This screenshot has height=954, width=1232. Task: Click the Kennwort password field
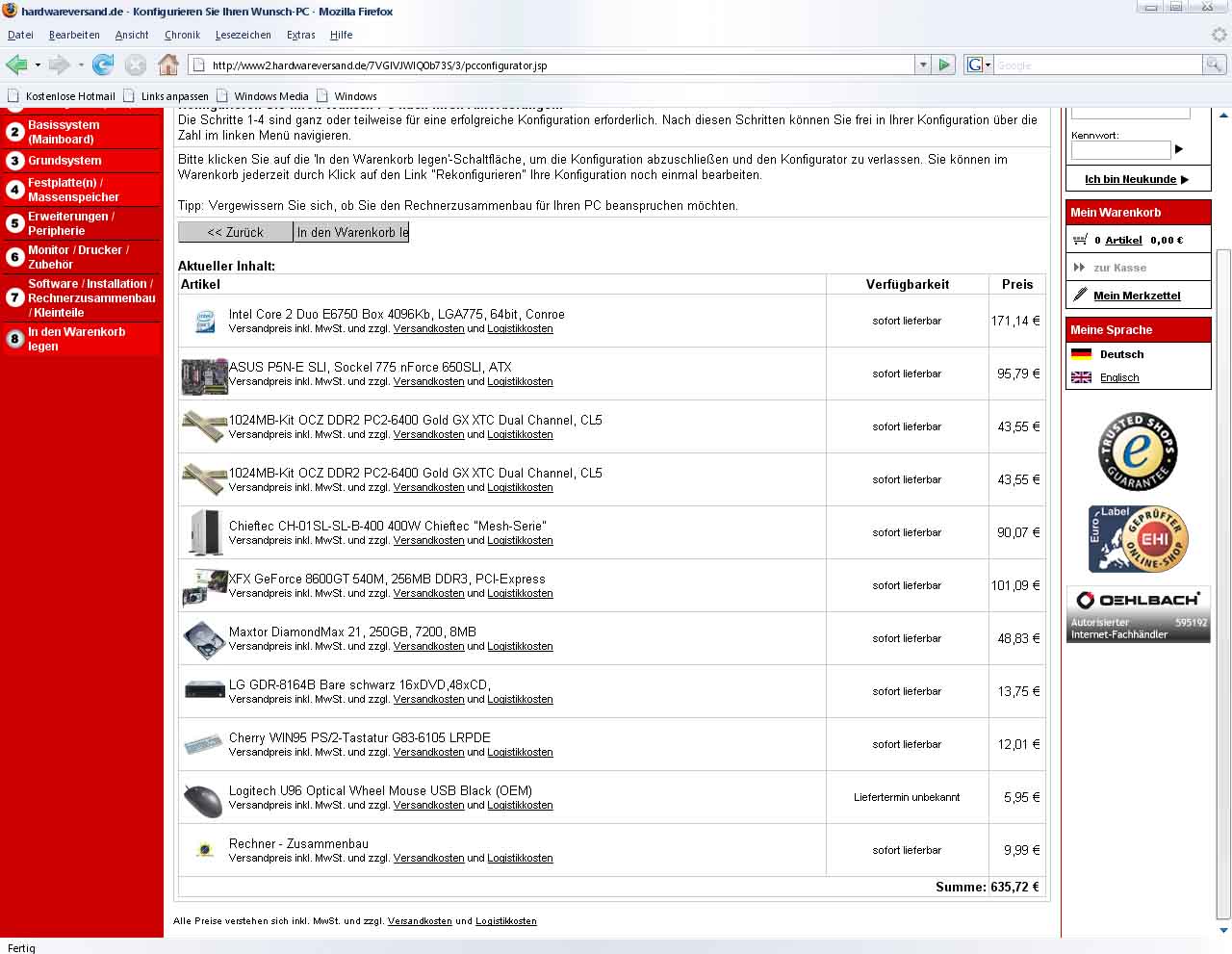click(1120, 150)
